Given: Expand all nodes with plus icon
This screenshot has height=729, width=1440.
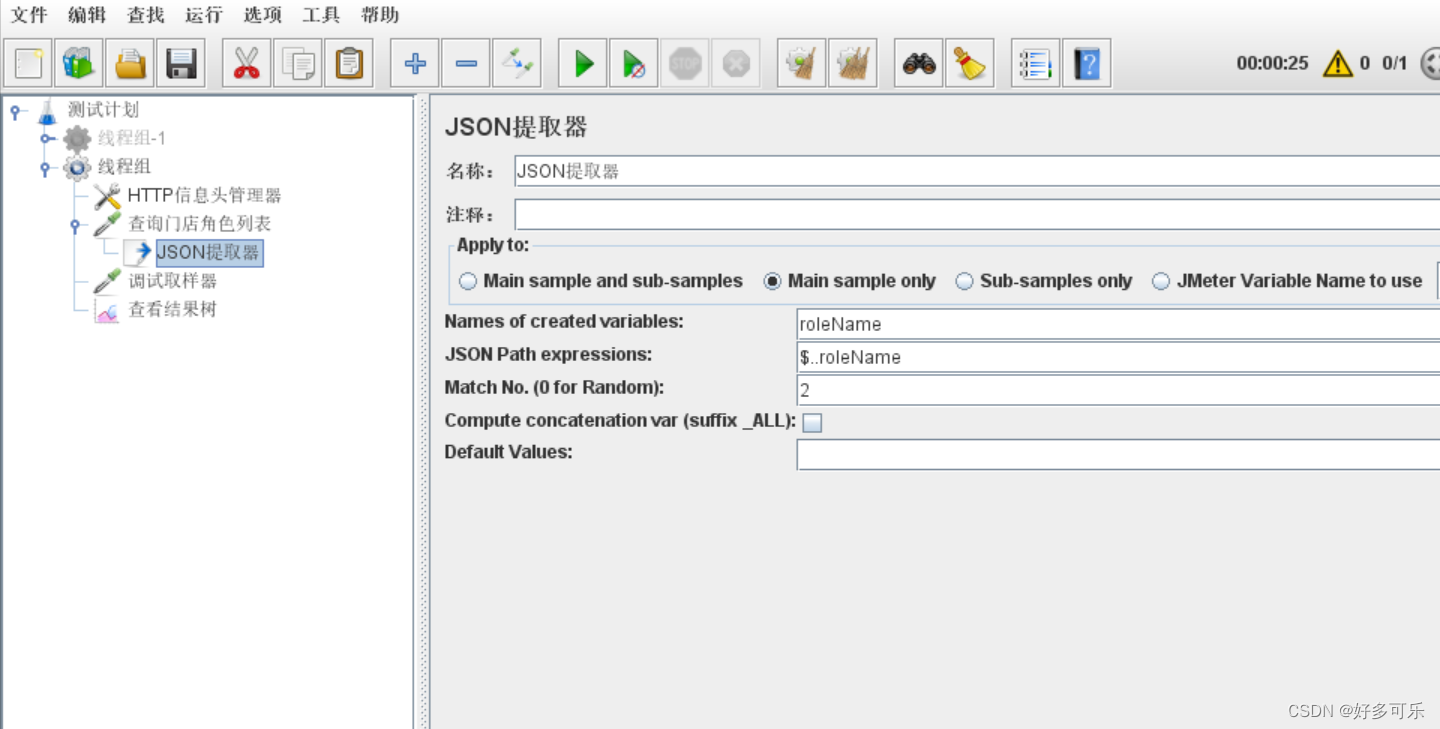Looking at the screenshot, I should (415, 64).
